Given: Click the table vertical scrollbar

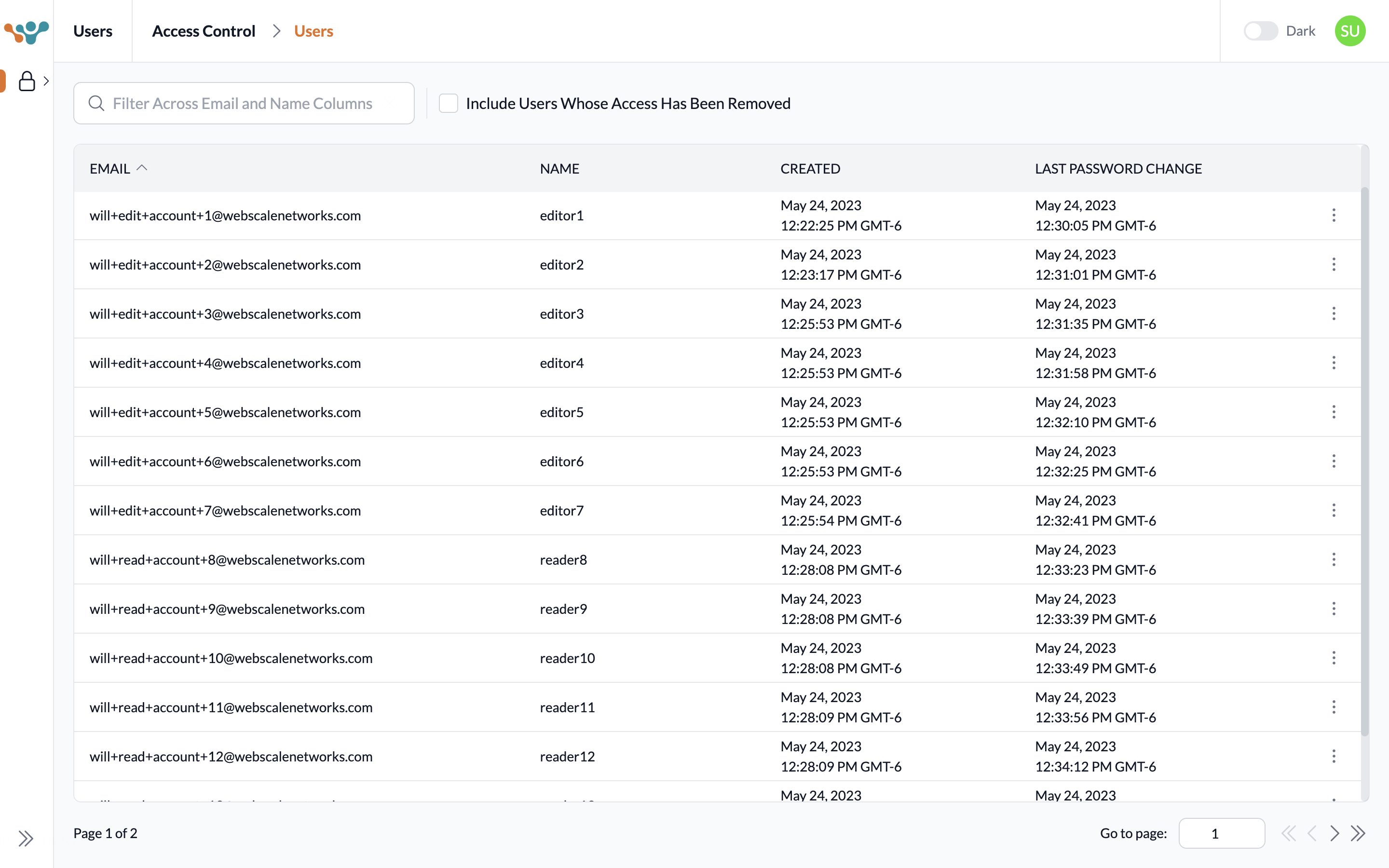Looking at the screenshot, I should pyautogui.click(x=1364, y=459).
